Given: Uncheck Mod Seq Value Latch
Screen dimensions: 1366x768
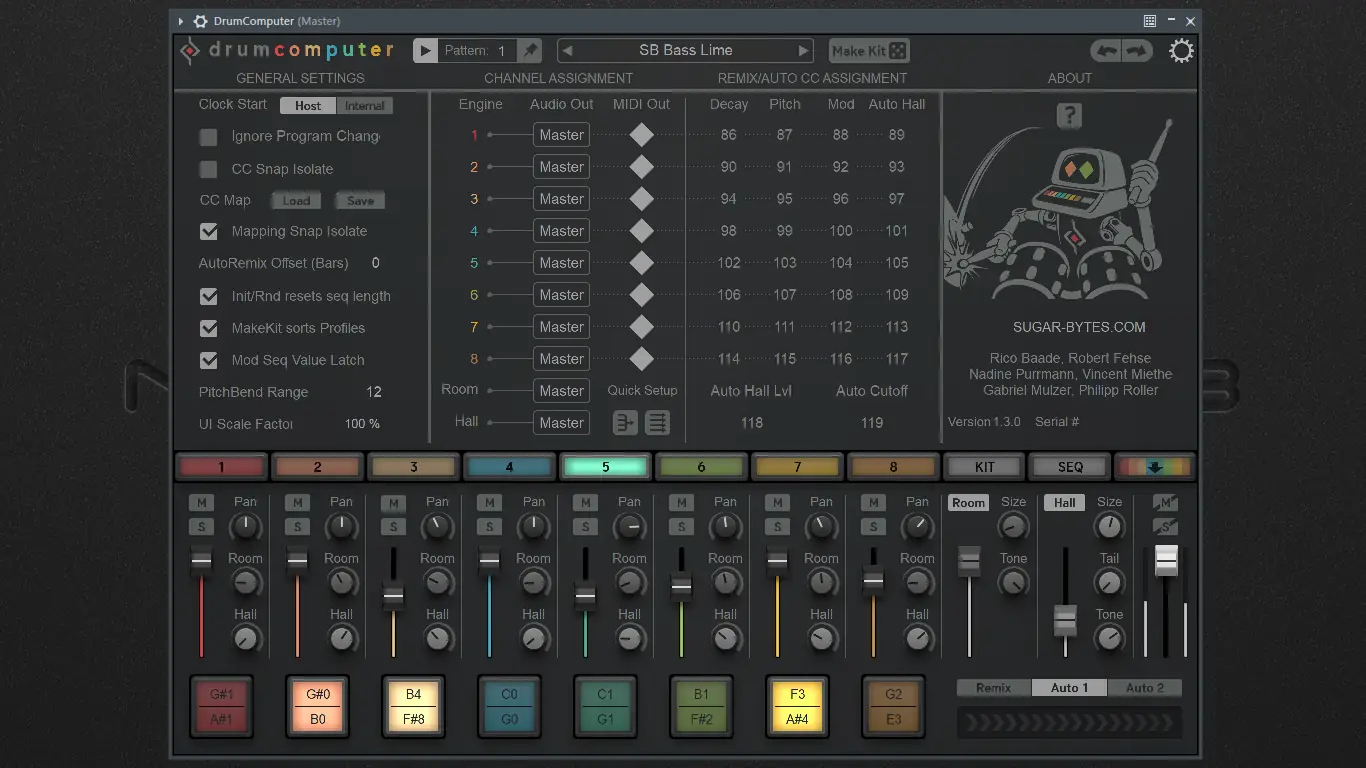Looking at the screenshot, I should point(209,361).
